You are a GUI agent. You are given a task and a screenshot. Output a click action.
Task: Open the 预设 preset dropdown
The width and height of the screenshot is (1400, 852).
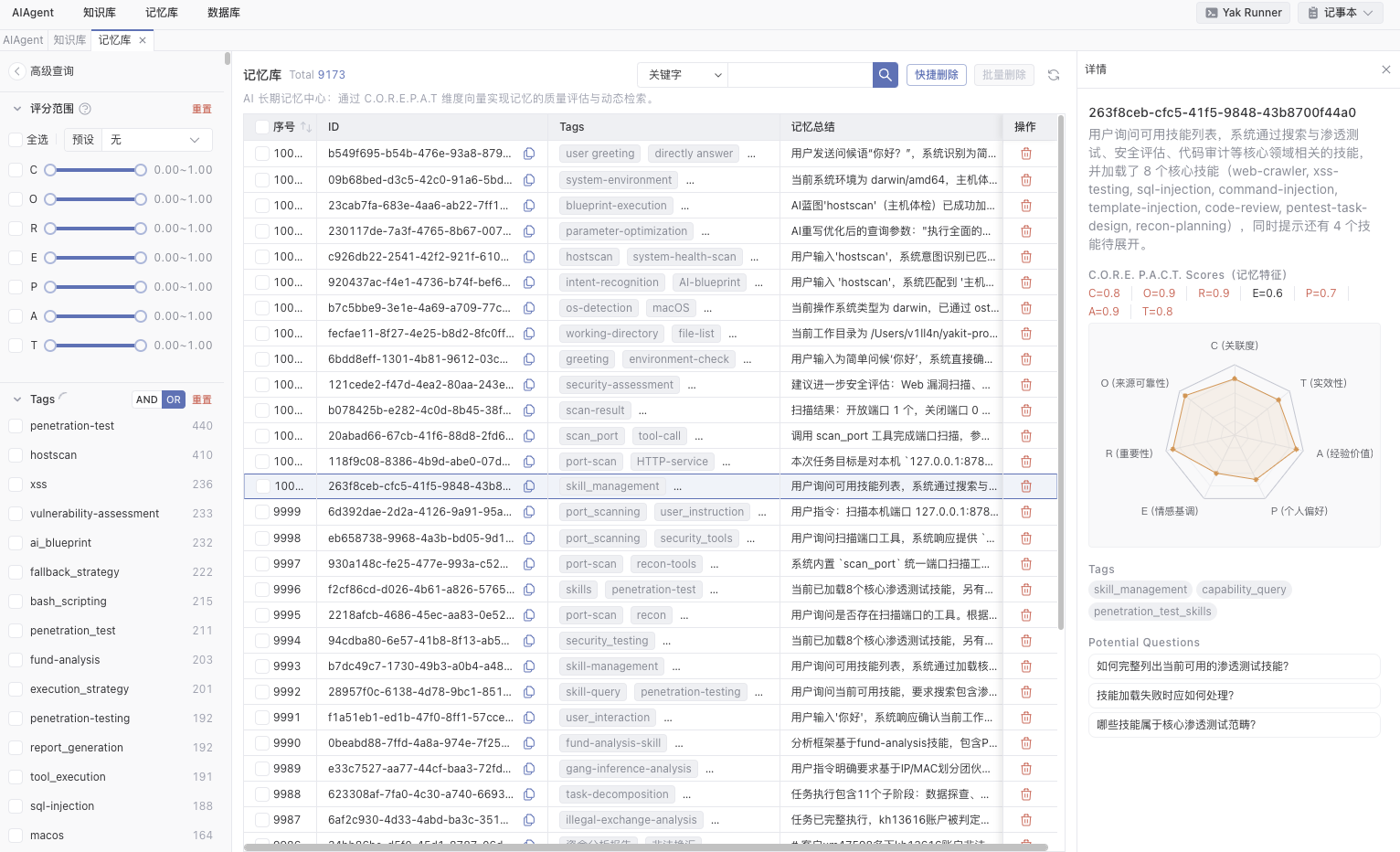[x=154, y=140]
